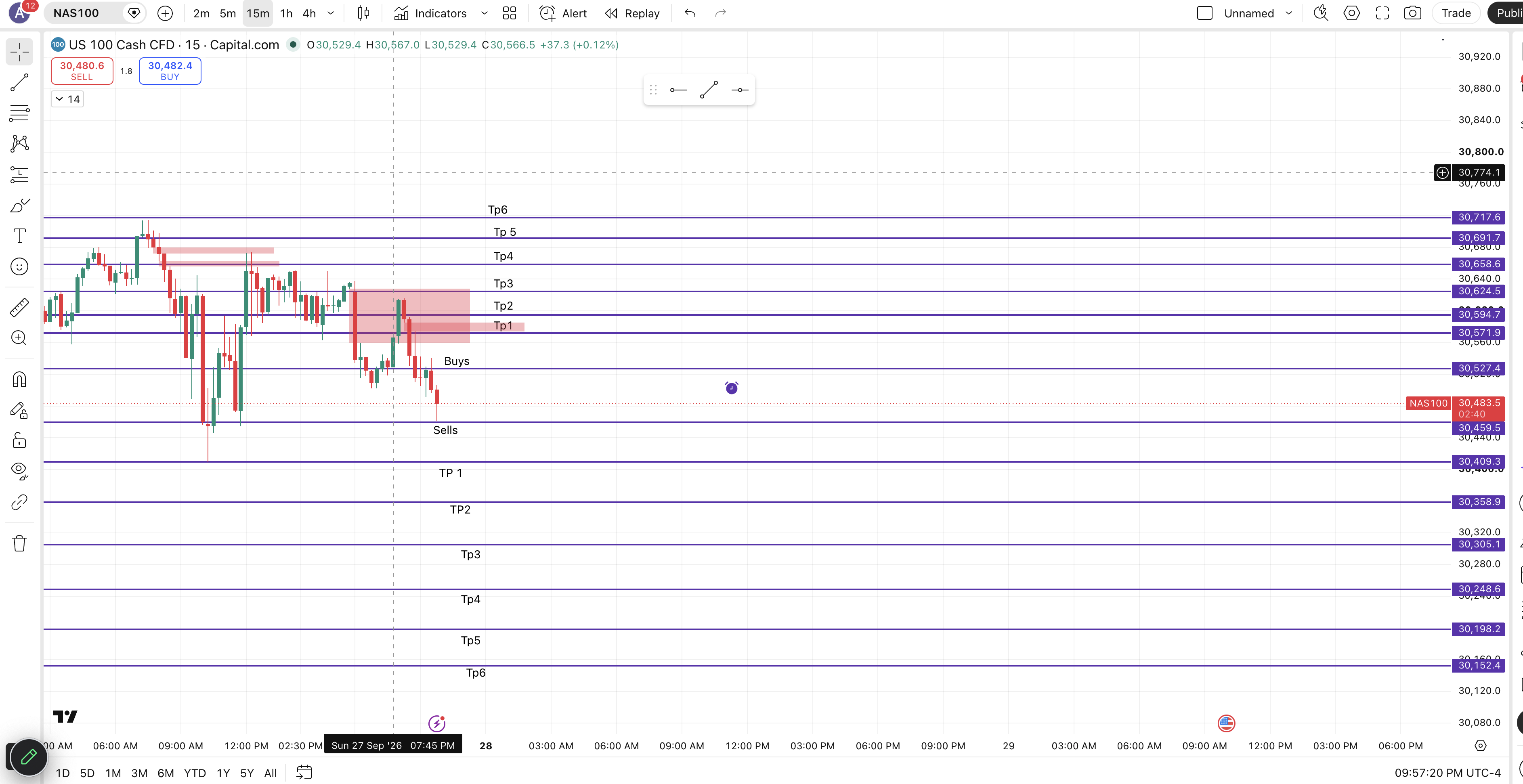This screenshot has width=1523, height=784.
Task: Set date range to 1D
Action: tap(63, 773)
